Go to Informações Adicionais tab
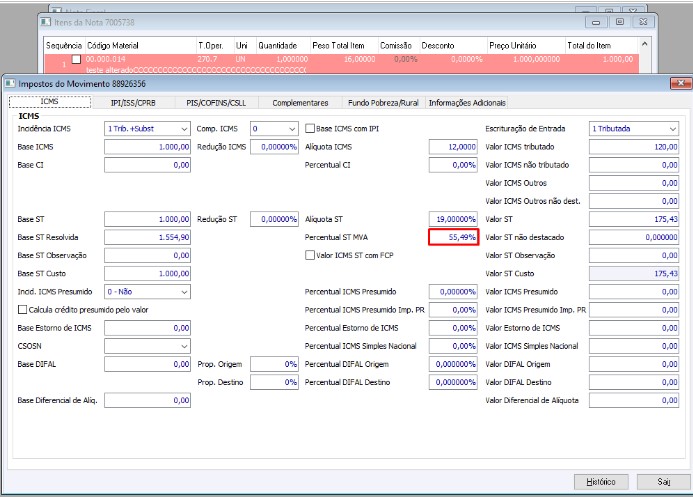Image resolution: width=693 pixels, height=497 pixels. tap(467, 103)
